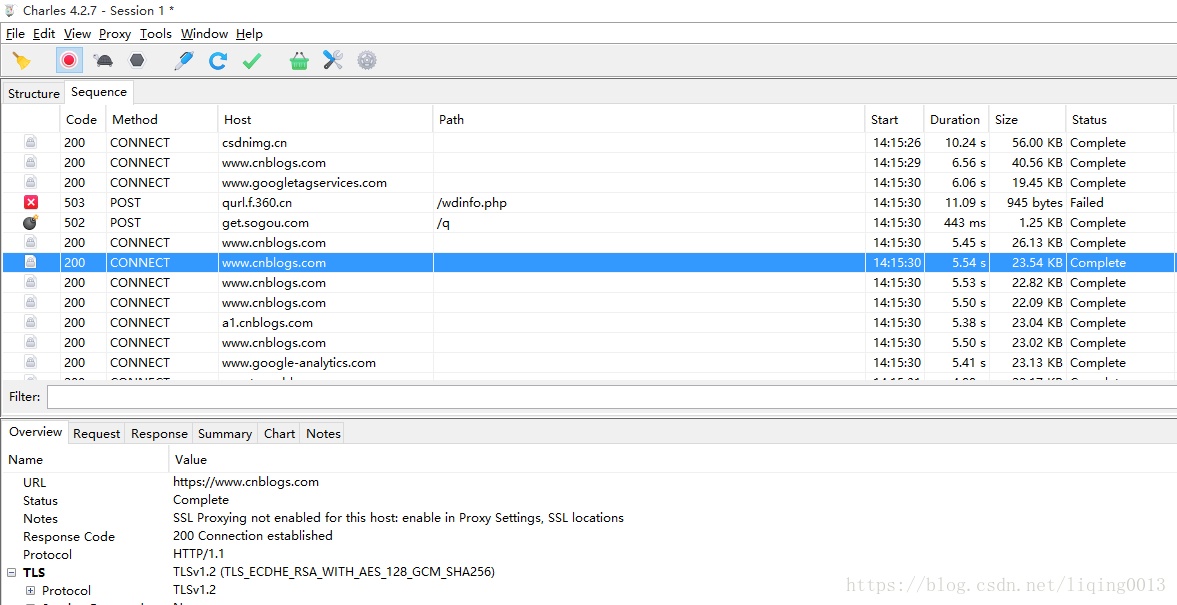Click inside the Filter text field
1177x605 pixels.
pos(612,396)
